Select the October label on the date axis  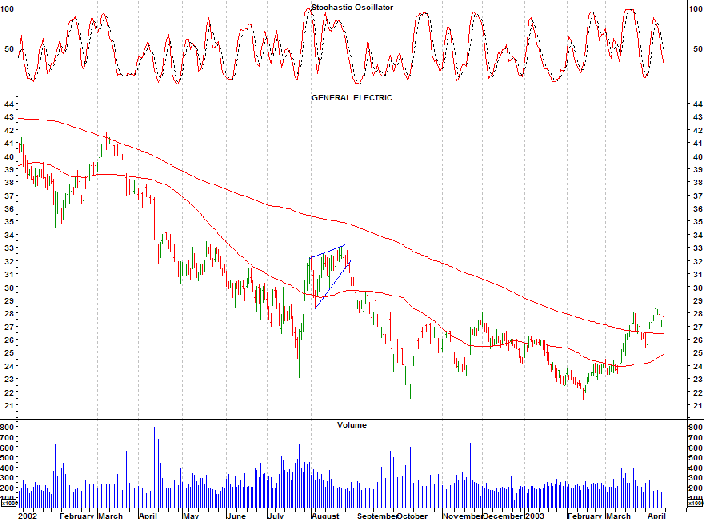[x=412, y=516]
